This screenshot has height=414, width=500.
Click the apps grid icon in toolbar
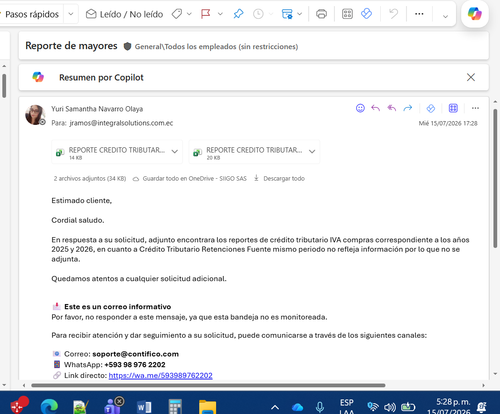(x=347, y=14)
